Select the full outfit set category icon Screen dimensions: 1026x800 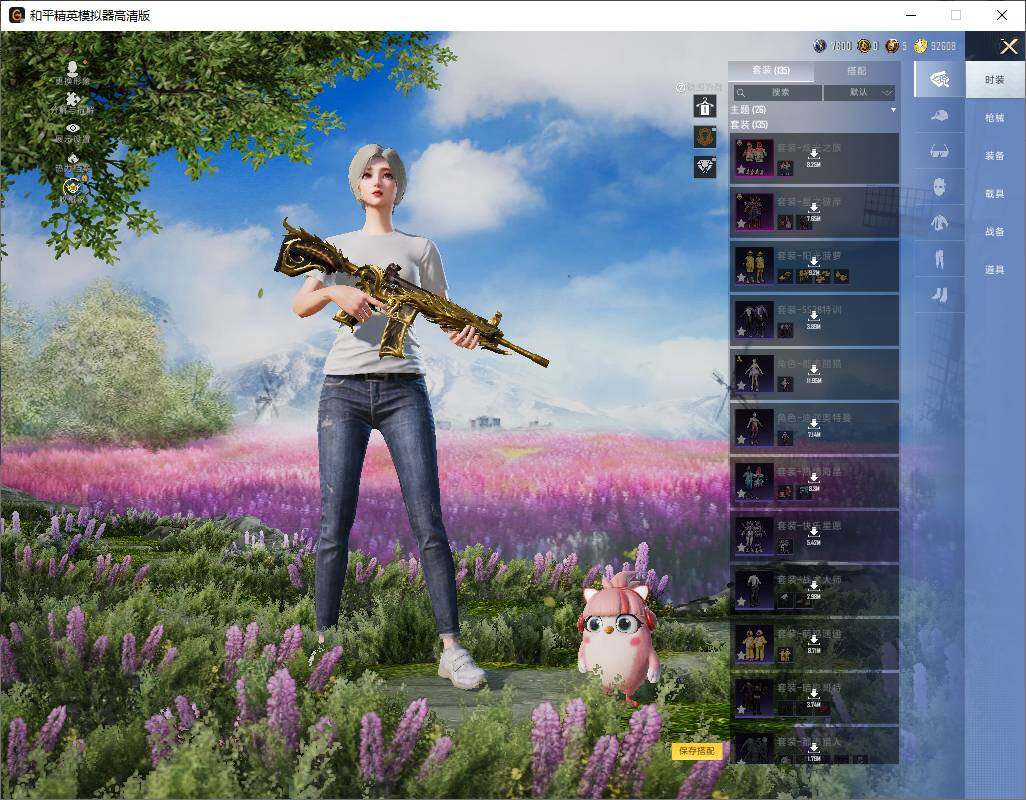coord(939,79)
